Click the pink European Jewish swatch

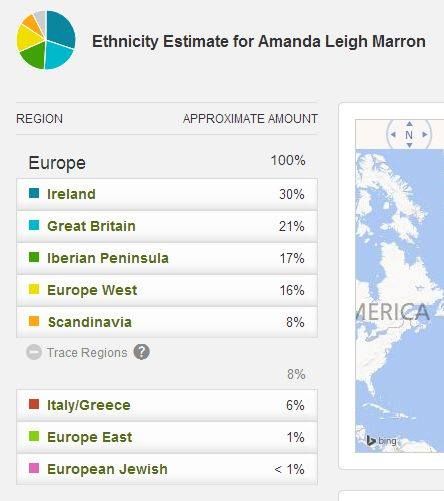point(34,468)
